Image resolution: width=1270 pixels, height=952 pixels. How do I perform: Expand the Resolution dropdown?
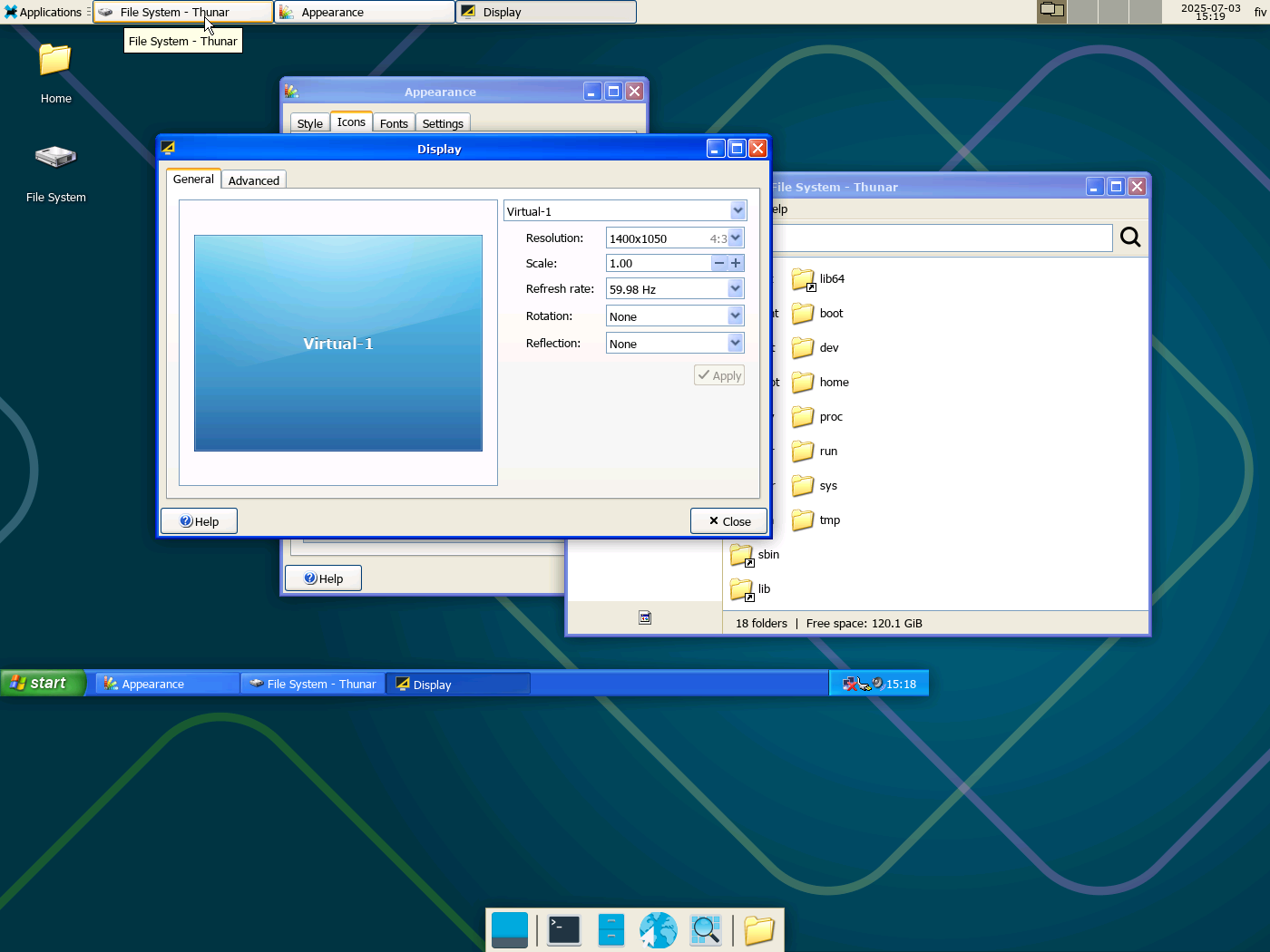pyautogui.click(x=735, y=238)
